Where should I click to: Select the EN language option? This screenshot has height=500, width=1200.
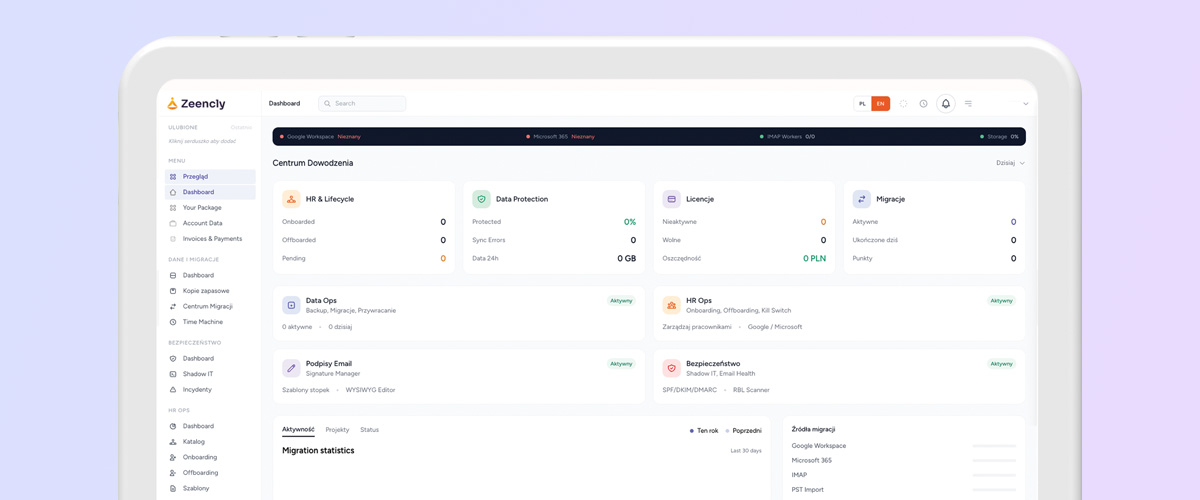880,104
